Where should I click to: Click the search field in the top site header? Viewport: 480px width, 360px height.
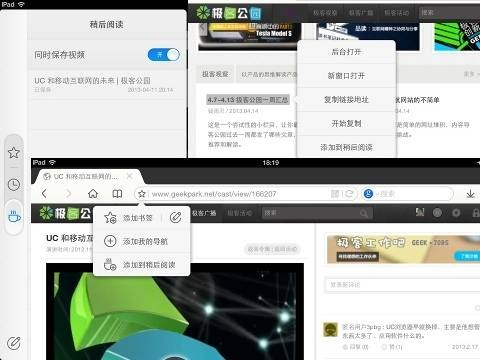point(448,13)
